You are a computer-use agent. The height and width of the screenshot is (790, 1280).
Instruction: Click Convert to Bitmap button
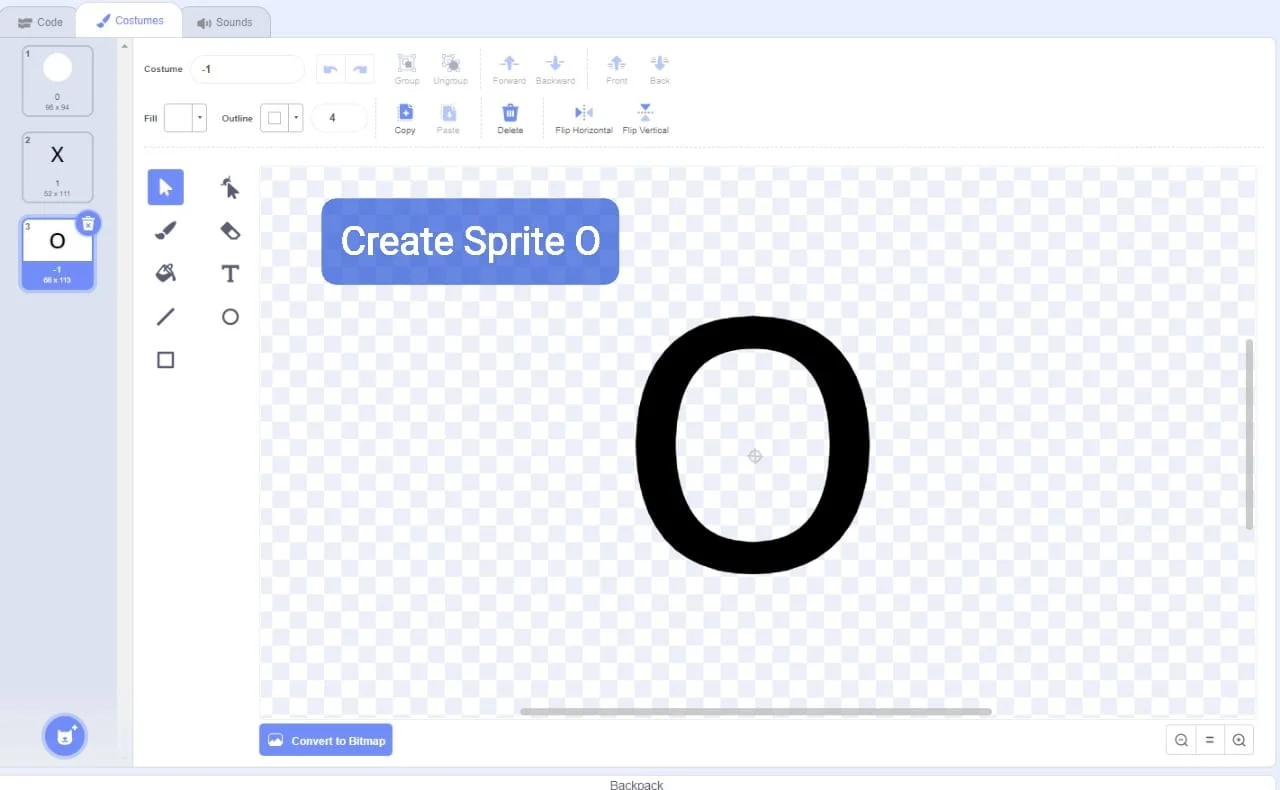(326, 740)
